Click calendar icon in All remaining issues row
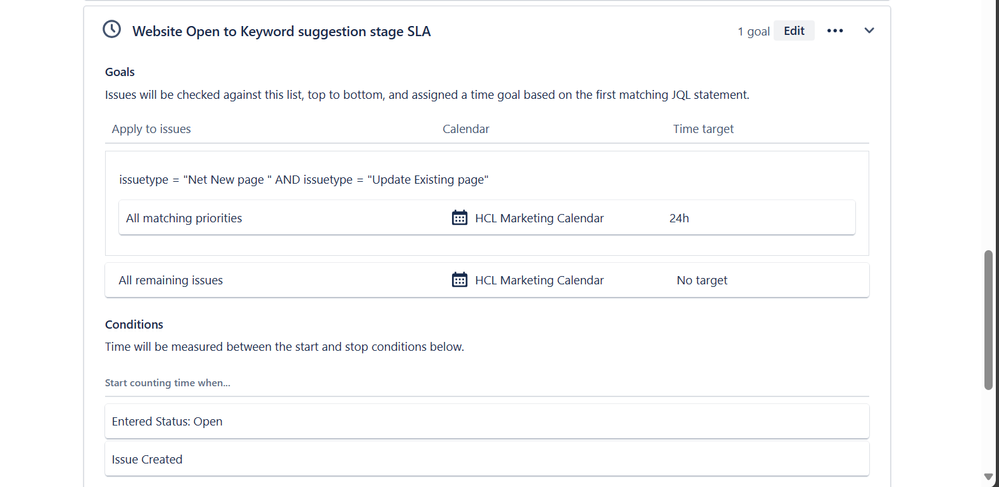 [x=459, y=280]
